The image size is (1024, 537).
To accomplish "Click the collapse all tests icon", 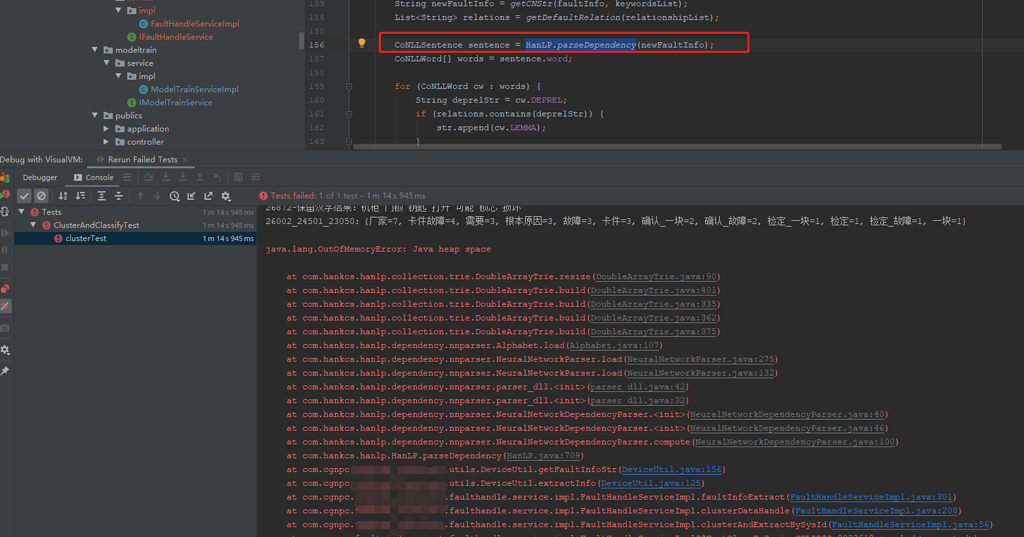I will (x=118, y=196).
